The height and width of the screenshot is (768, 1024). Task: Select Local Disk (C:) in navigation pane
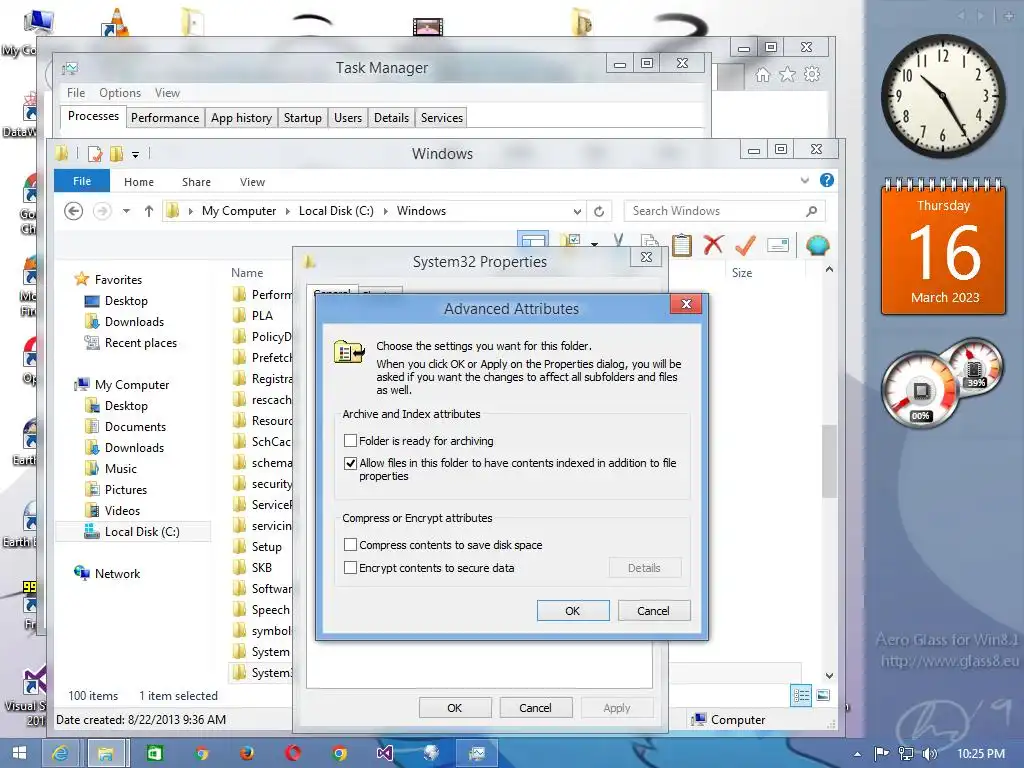[x=133, y=532]
